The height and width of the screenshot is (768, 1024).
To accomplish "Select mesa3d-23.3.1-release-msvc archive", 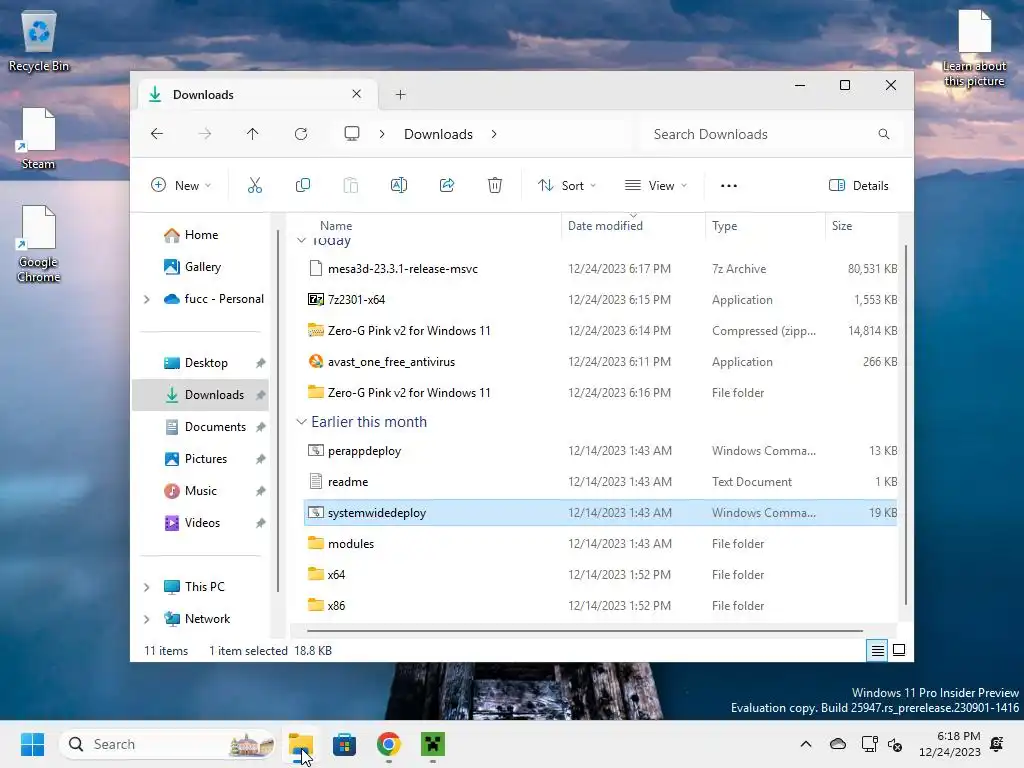I will tap(601, 269).
